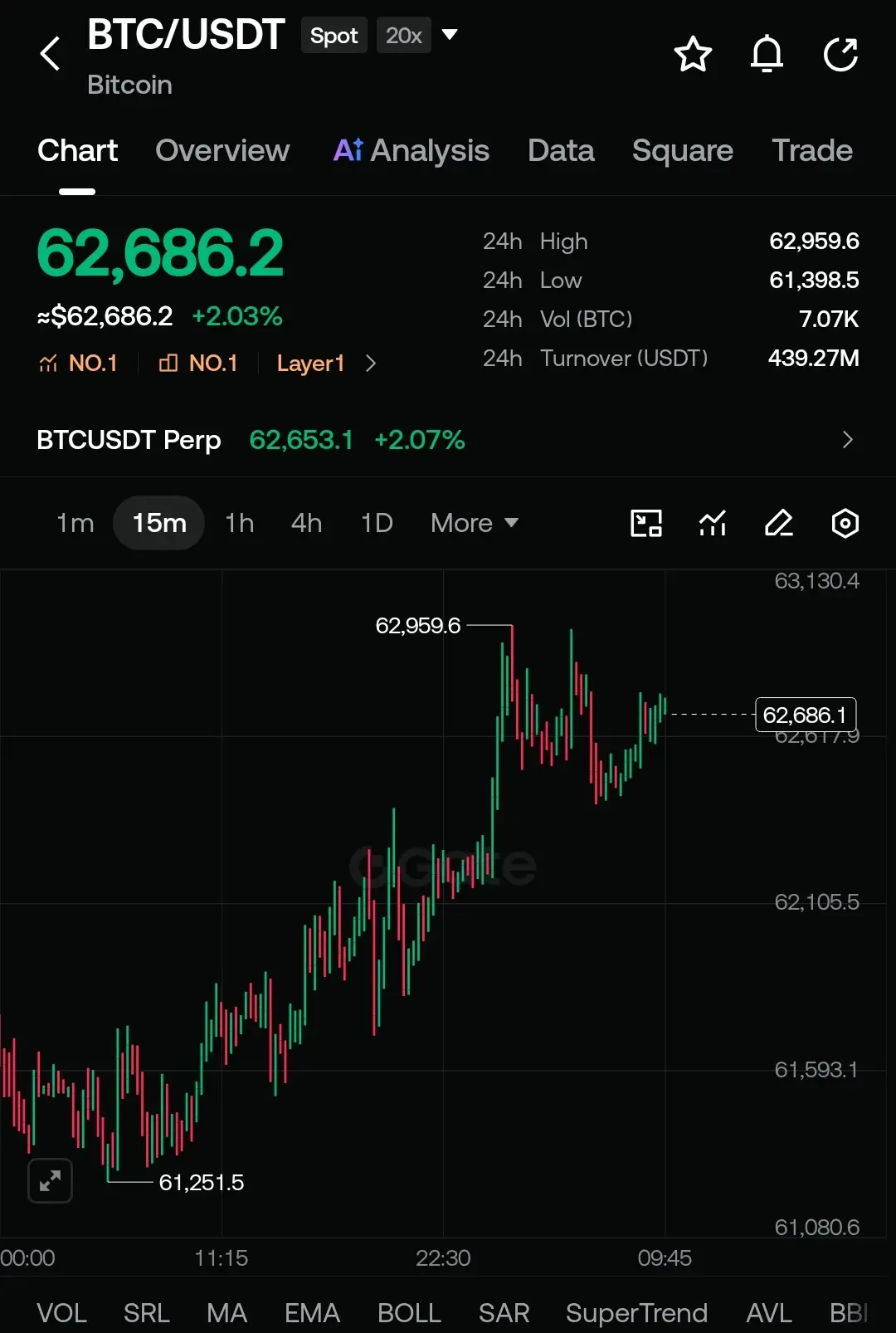Toggle the SRL indicator
Viewport: 896px width, 1333px height.
pos(146,1313)
